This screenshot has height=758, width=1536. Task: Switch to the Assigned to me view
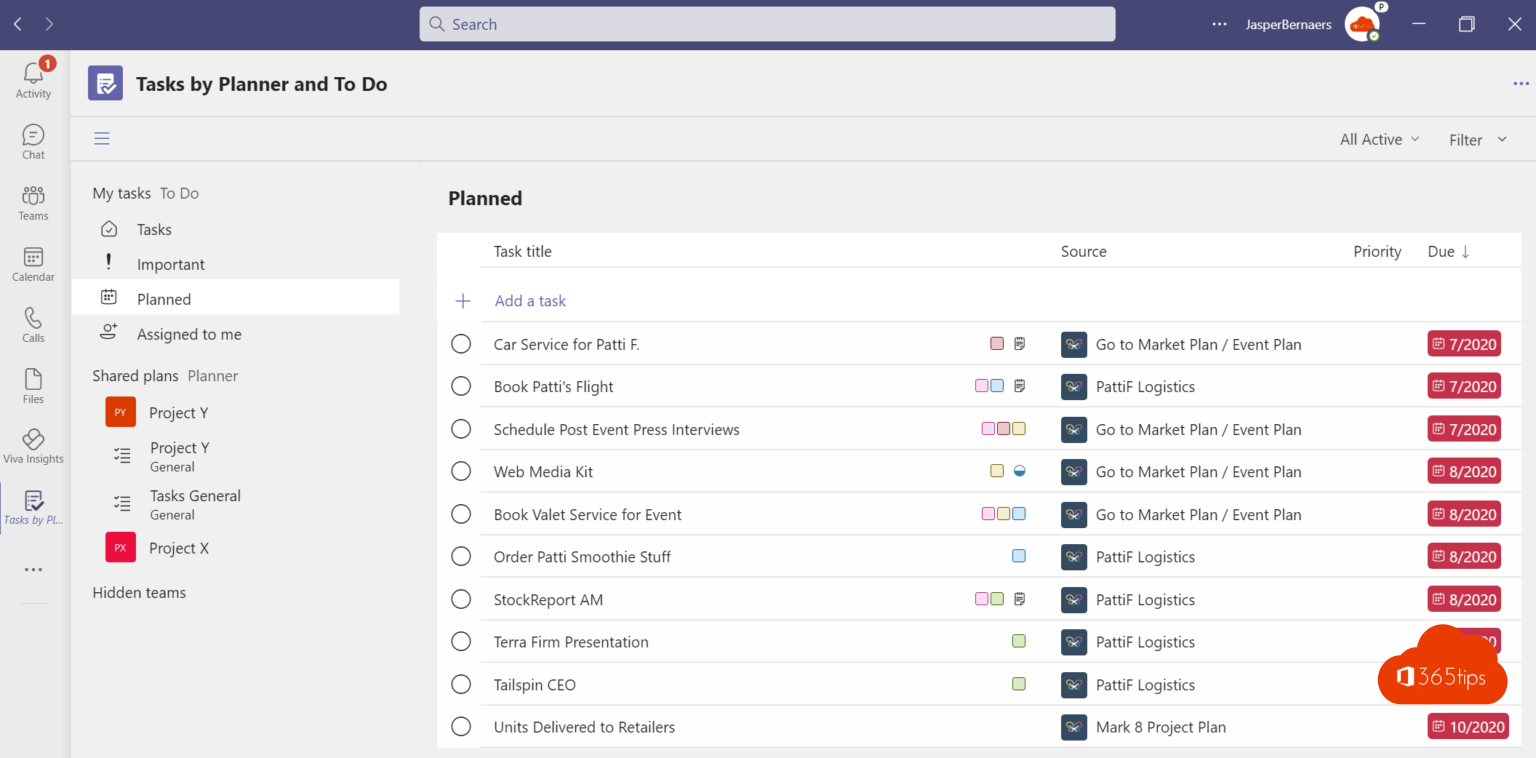tap(189, 334)
